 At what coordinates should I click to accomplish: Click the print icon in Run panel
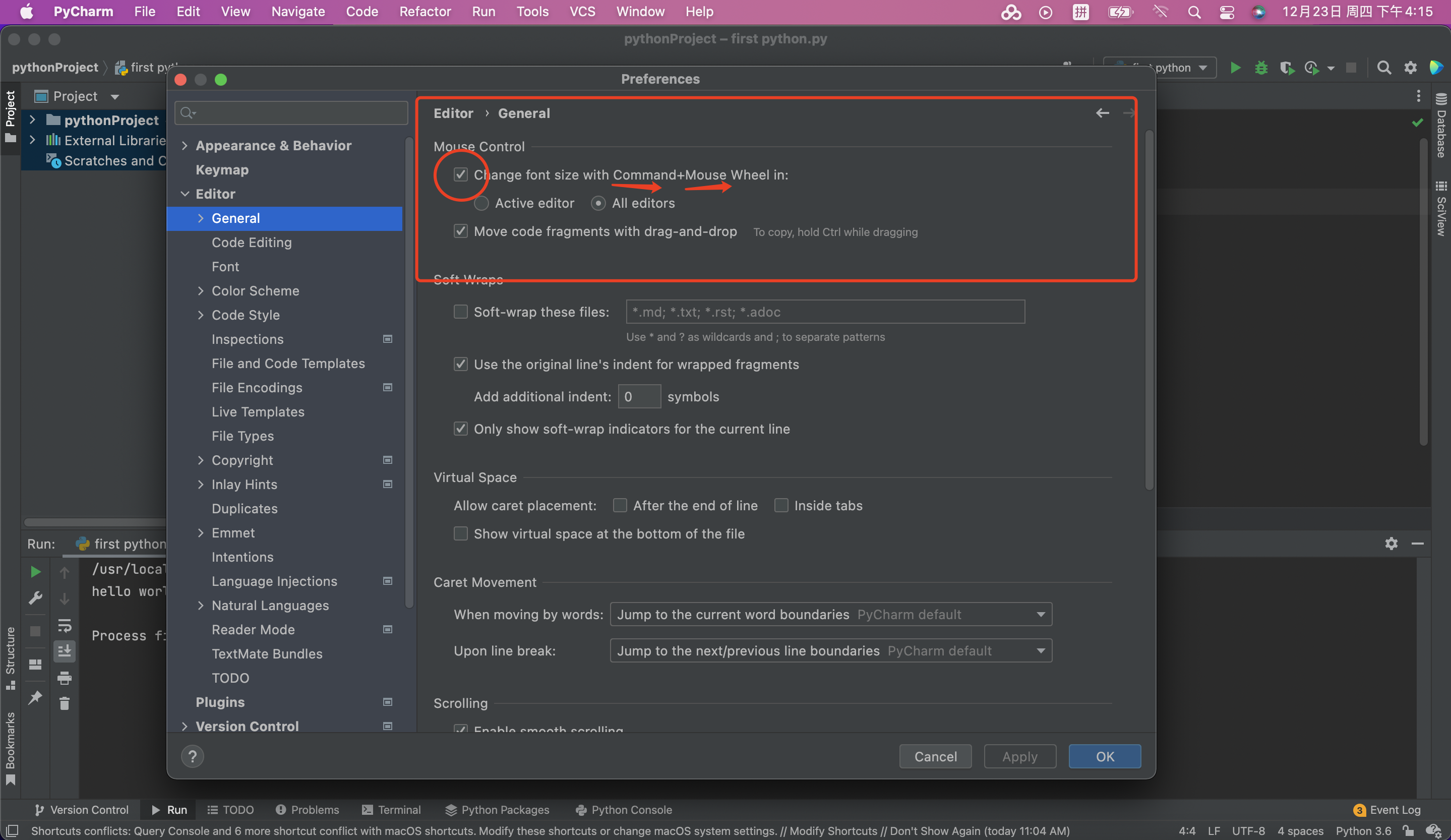point(65,678)
